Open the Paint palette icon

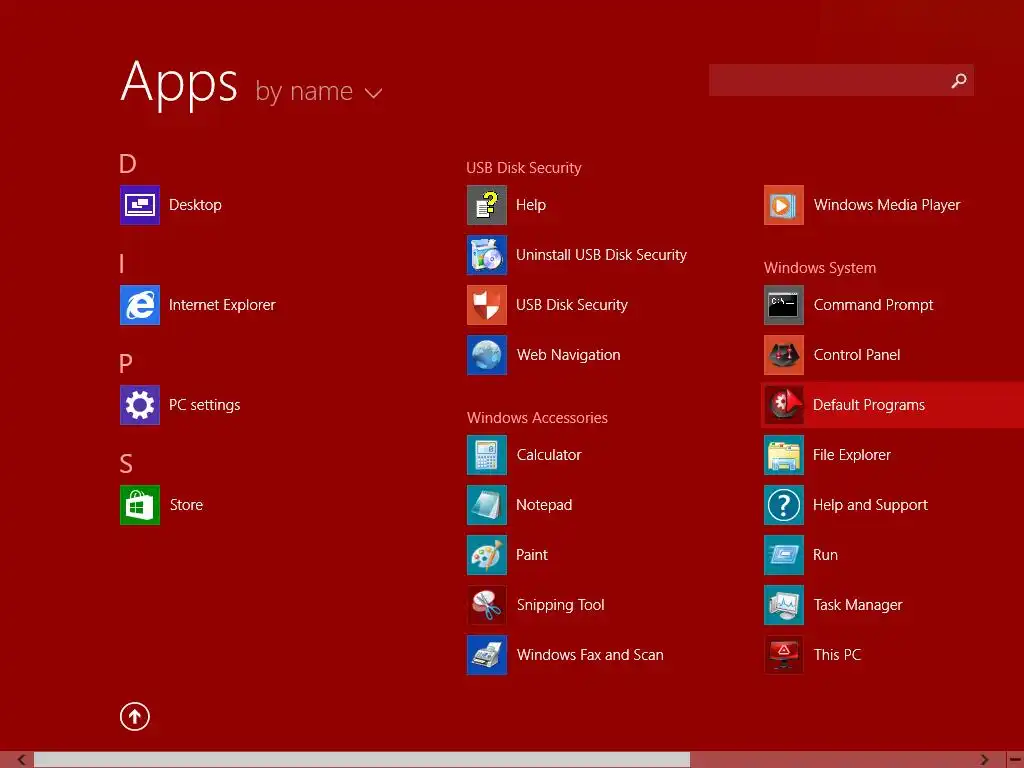(487, 555)
